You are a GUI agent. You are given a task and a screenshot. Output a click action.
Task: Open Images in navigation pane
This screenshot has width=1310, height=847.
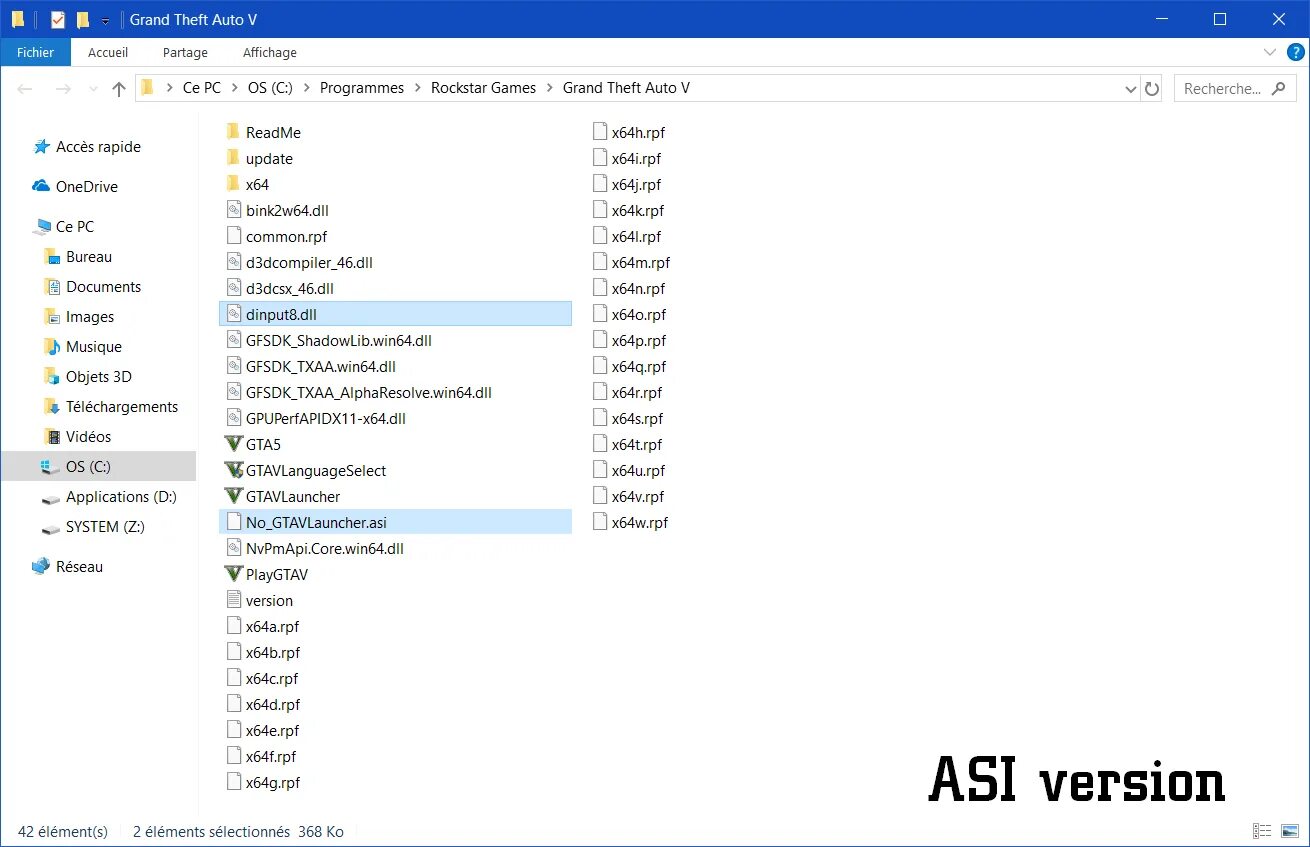pos(90,317)
